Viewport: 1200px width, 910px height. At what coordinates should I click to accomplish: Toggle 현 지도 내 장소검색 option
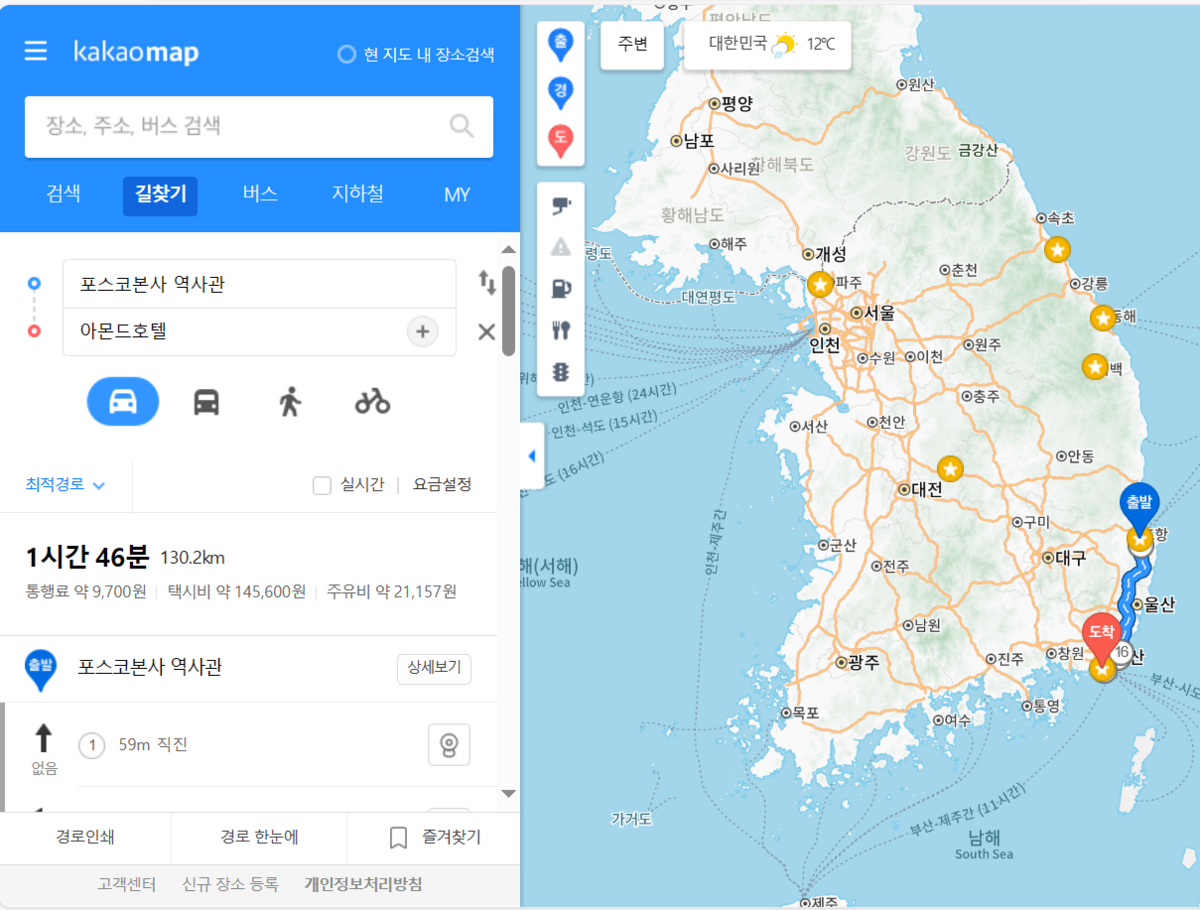pos(347,55)
